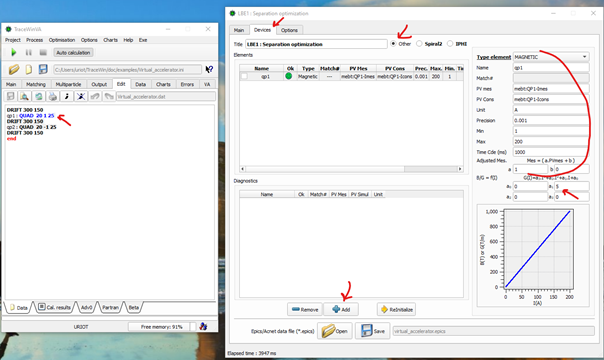Click the Elements table scrollbar right arrow
The width and height of the screenshot is (604, 360).
point(460,169)
